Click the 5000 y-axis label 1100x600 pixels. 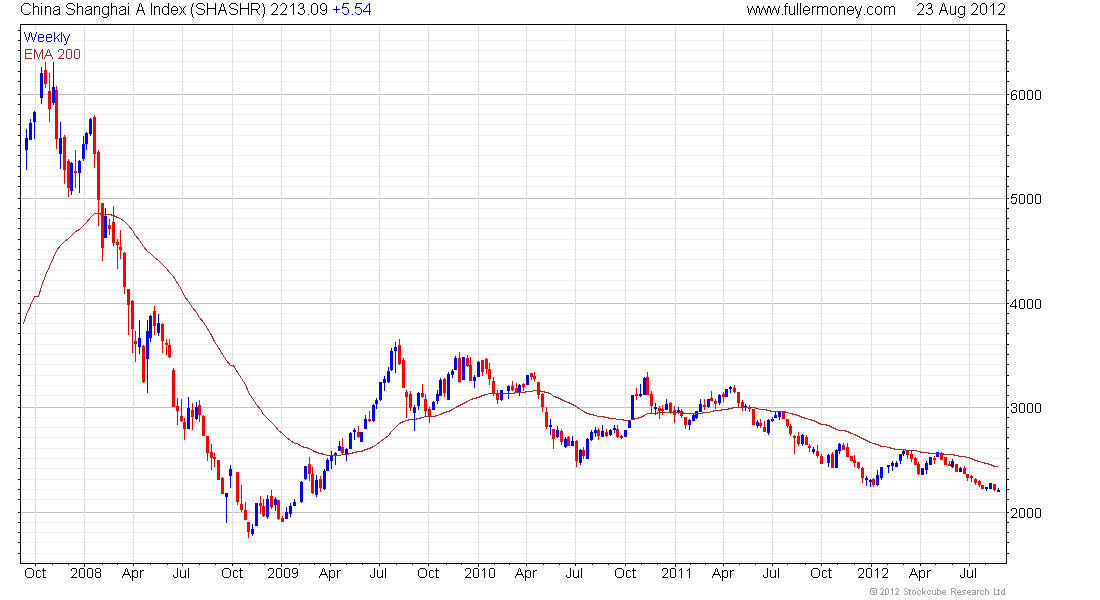1026,199
